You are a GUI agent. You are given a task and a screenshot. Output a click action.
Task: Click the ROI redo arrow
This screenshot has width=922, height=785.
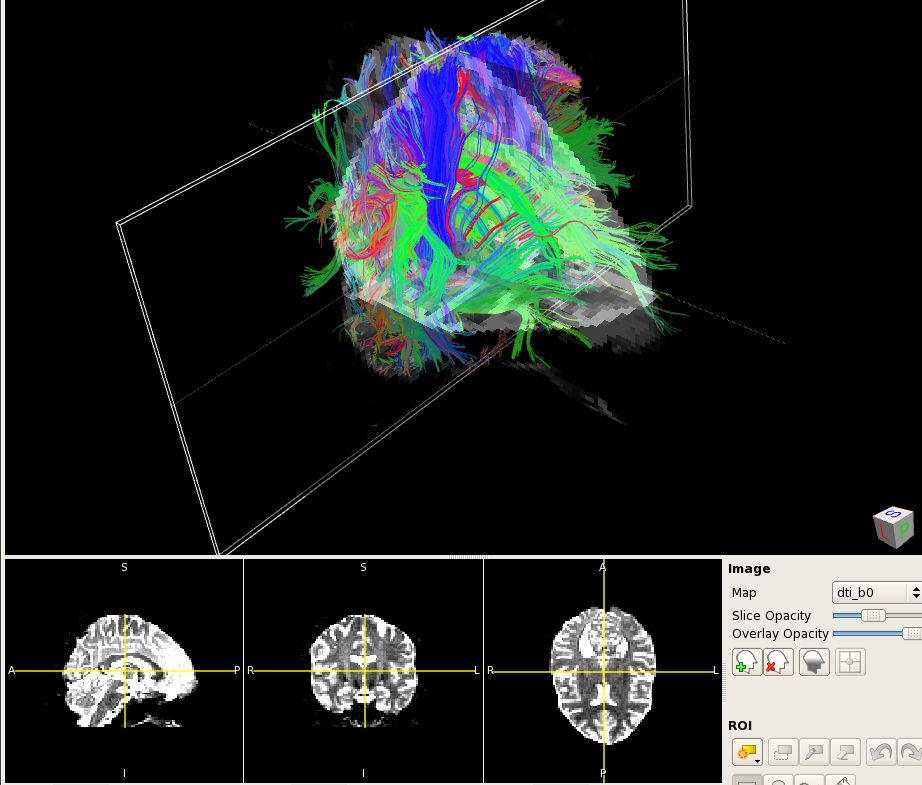(910, 752)
